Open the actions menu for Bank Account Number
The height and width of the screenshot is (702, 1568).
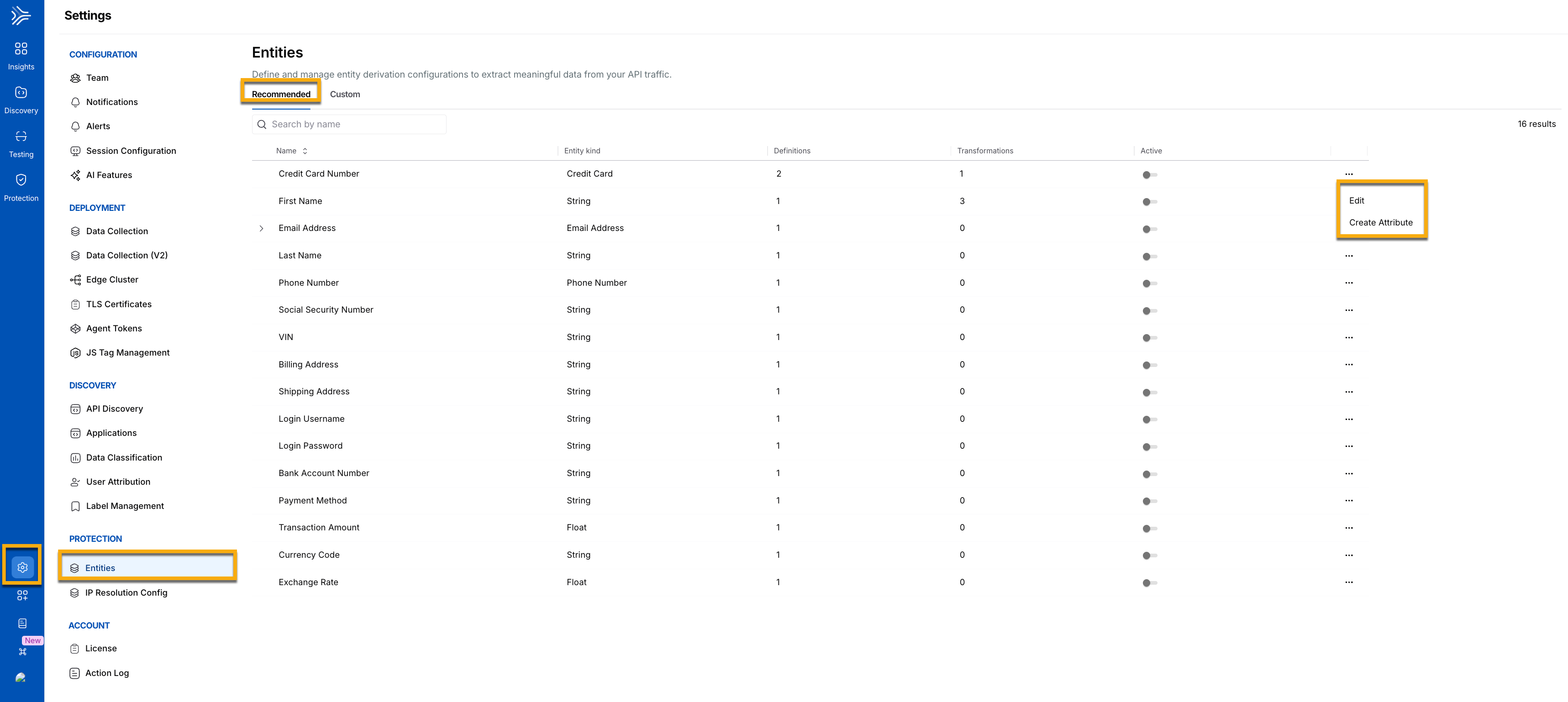coord(1349,473)
